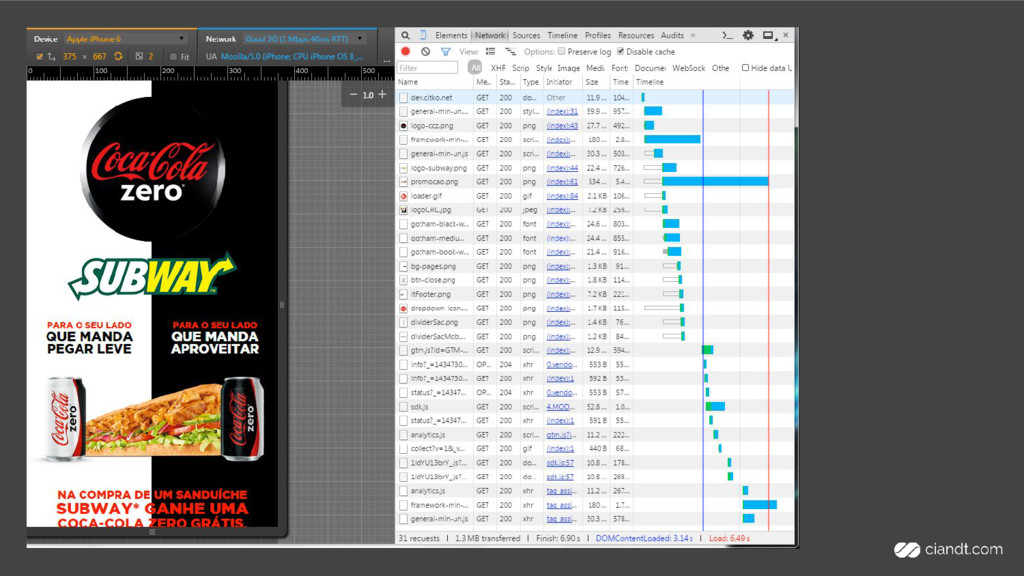Sort by the Name column header
1024x576 pixels.
434,82
